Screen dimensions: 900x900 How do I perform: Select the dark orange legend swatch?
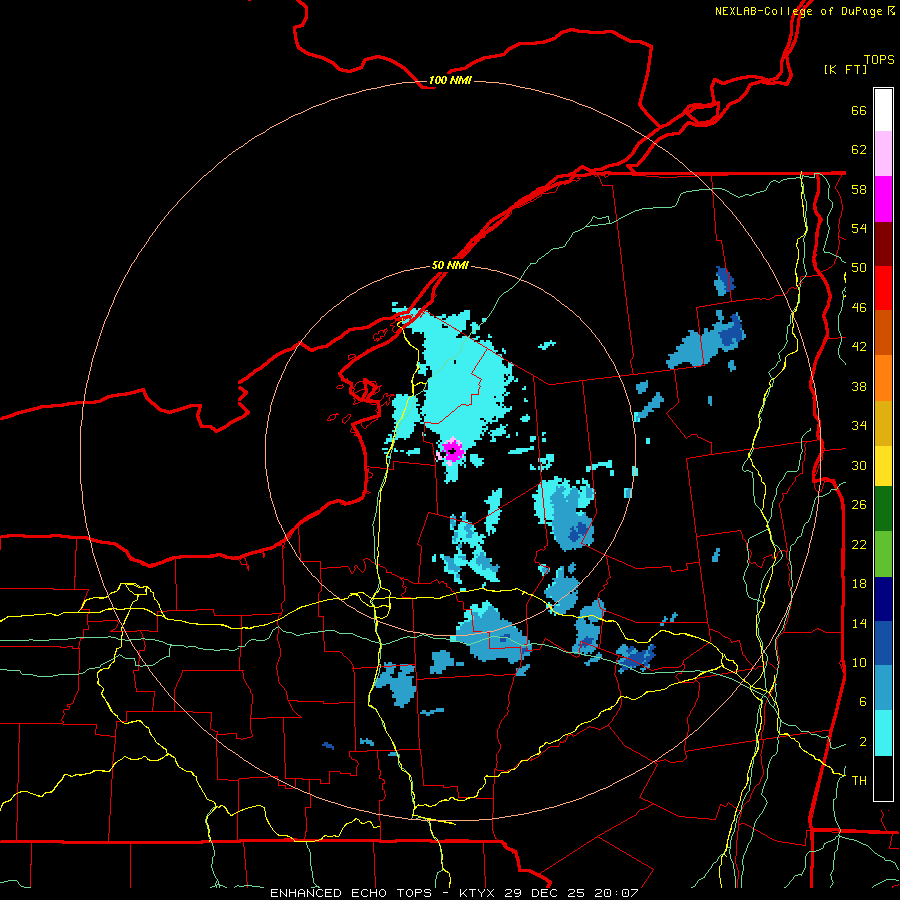[x=883, y=332]
